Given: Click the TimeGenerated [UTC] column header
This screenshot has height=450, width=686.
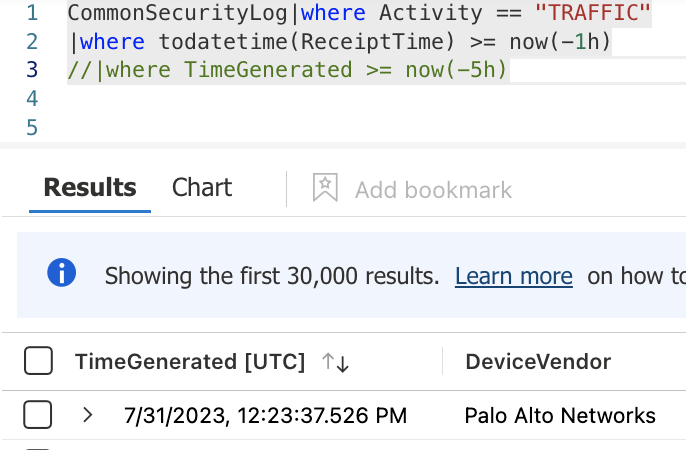Looking at the screenshot, I should click(189, 362).
